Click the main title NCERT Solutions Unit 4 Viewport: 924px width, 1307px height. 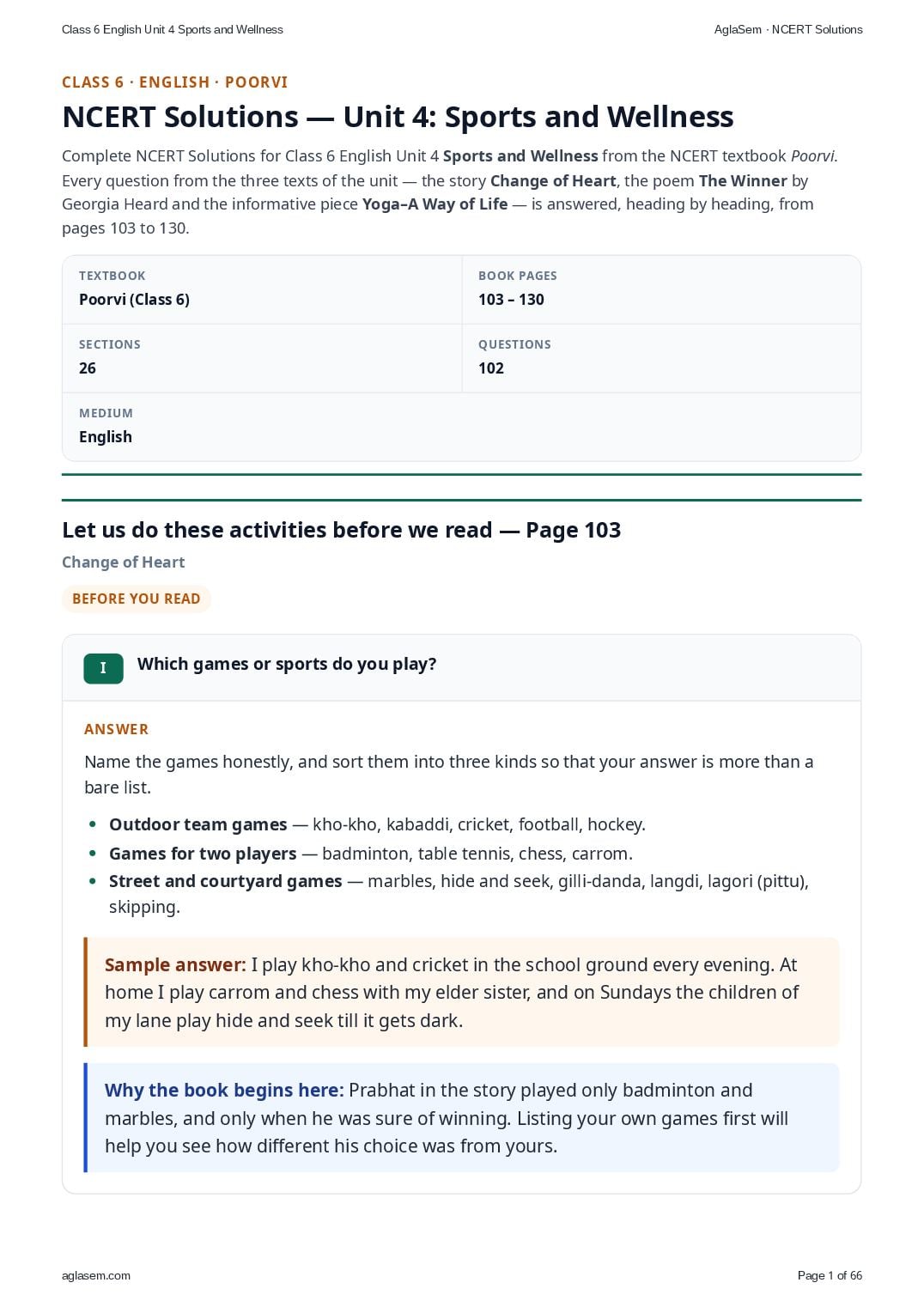pyautogui.click(x=398, y=117)
